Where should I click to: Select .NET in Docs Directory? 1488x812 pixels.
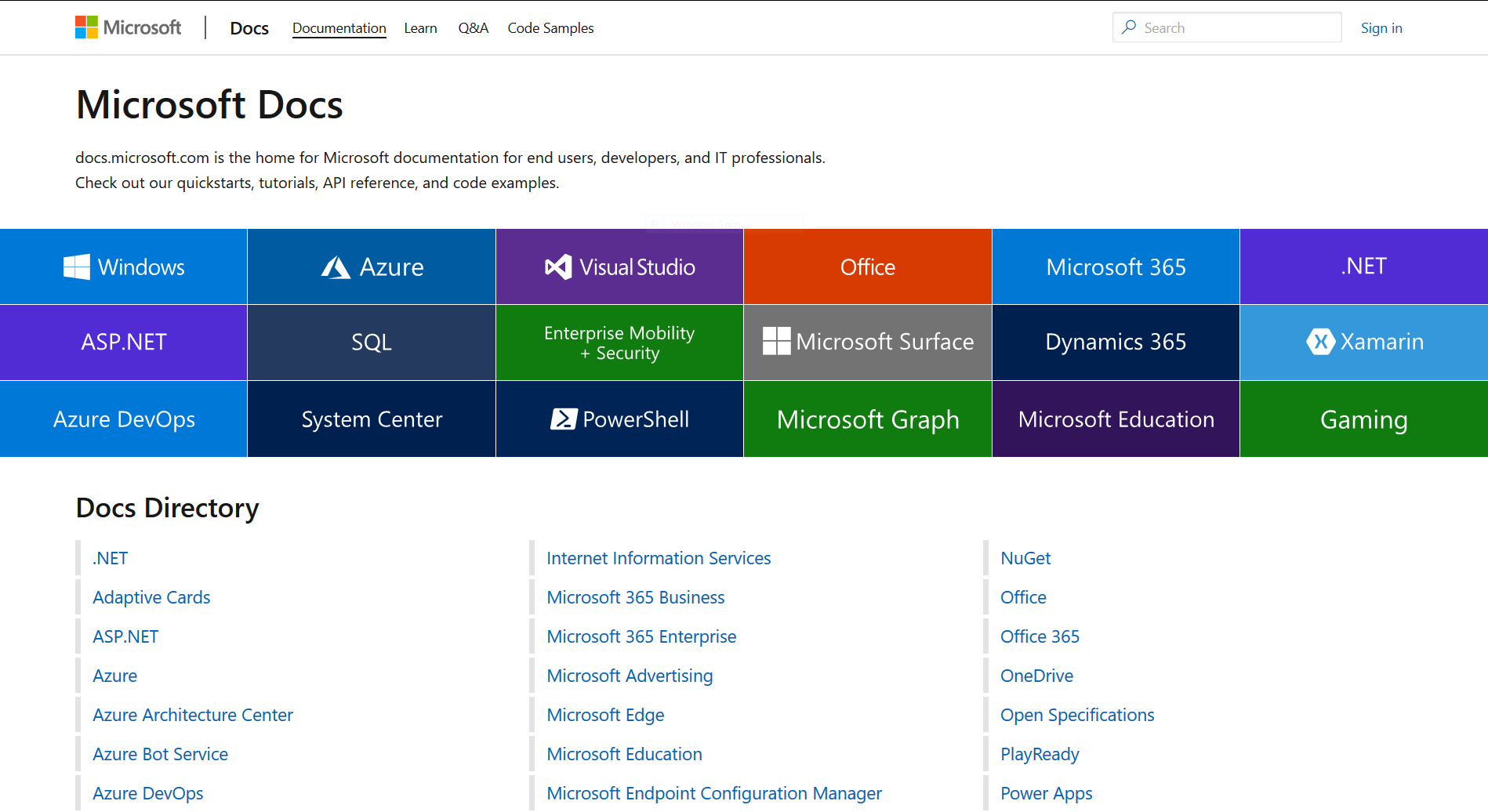[111, 558]
